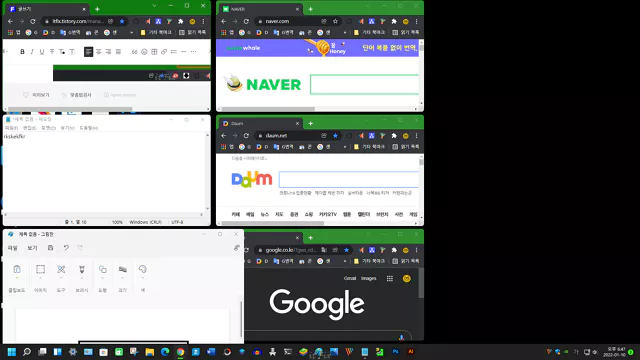Open the reading list in the NAVER window
640x360 pixels.
(406, 32)
